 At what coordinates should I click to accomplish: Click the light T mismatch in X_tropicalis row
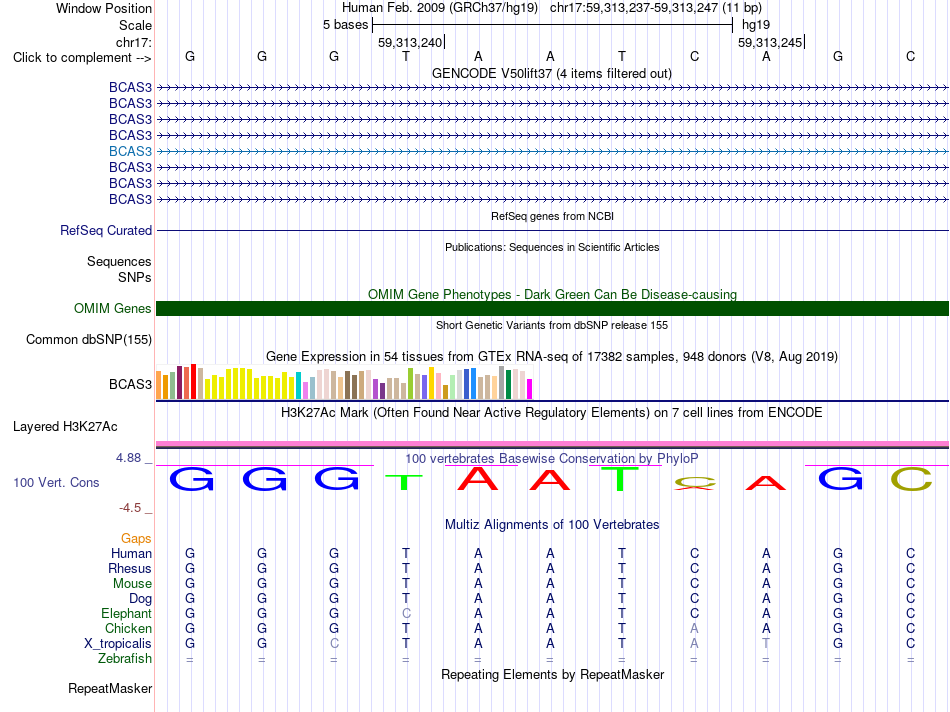[x=766, y=644]
